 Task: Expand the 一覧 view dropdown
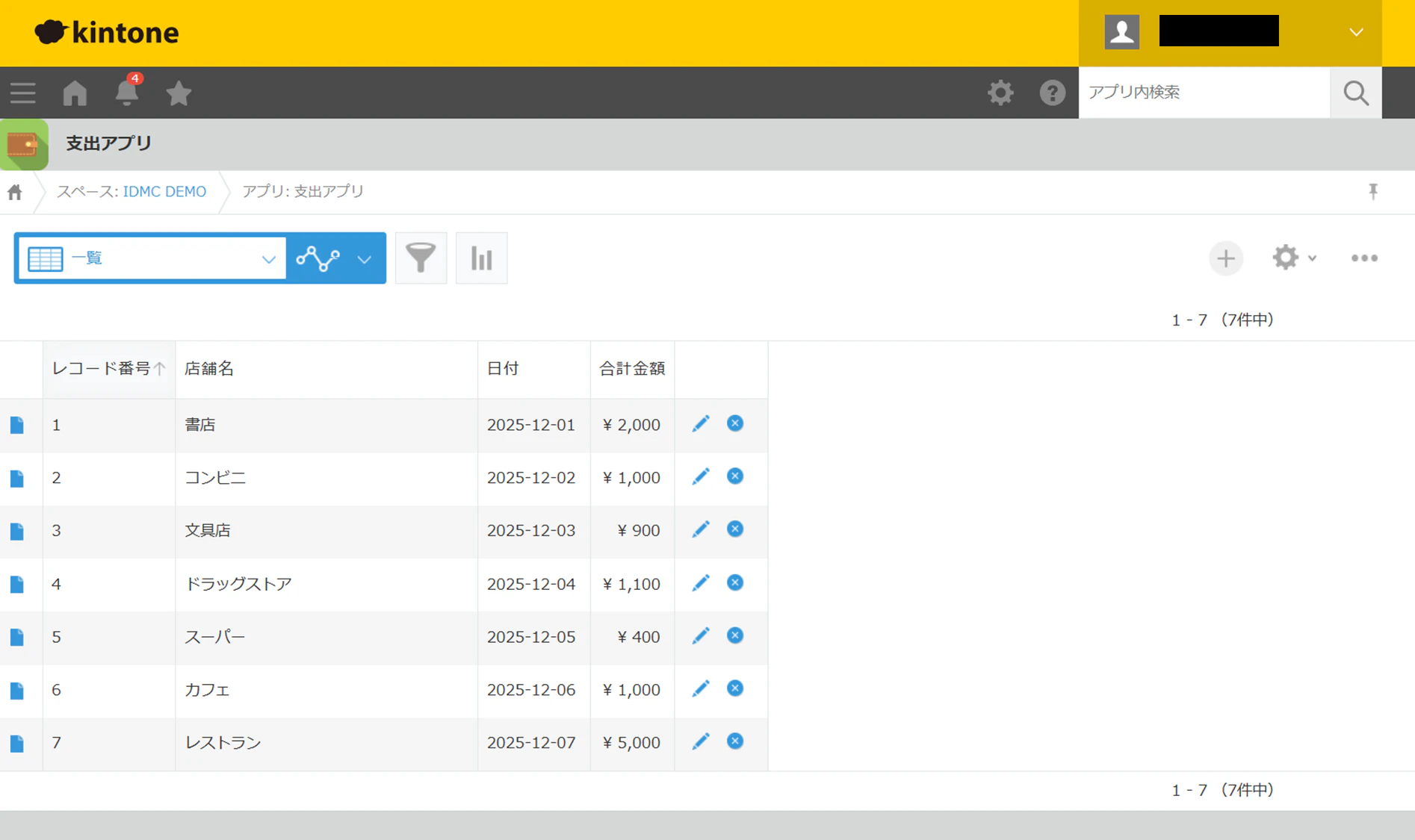[x=152, y=258]
